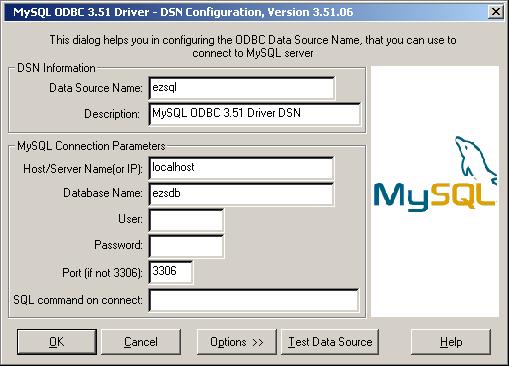Open the Help button
Screen dimensions: 509x366
click(x=451, y=342)
